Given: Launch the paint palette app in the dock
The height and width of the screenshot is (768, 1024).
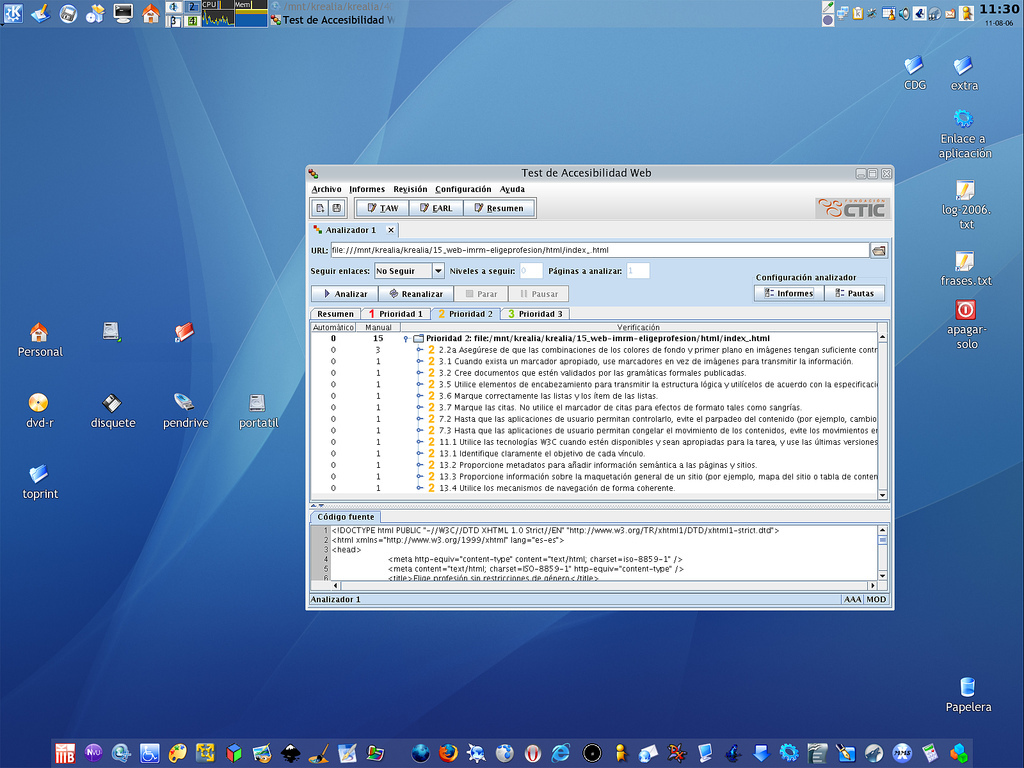Looking at the screenshot, I should click(178, 753).
